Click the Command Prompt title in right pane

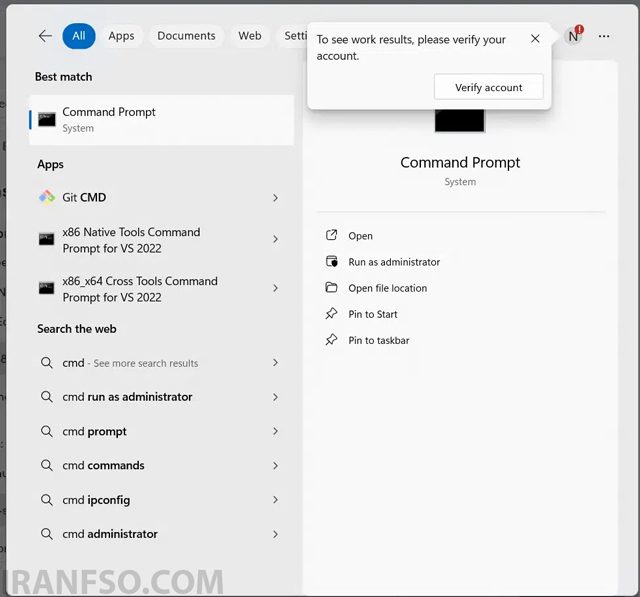[x=460, y=163]
